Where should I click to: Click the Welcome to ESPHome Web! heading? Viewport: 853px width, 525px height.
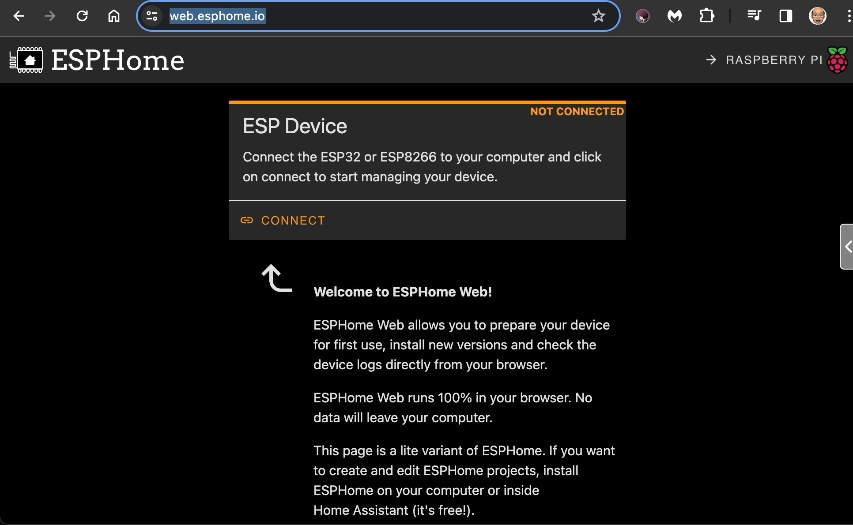pyautogui.click(x=403, y=292)
